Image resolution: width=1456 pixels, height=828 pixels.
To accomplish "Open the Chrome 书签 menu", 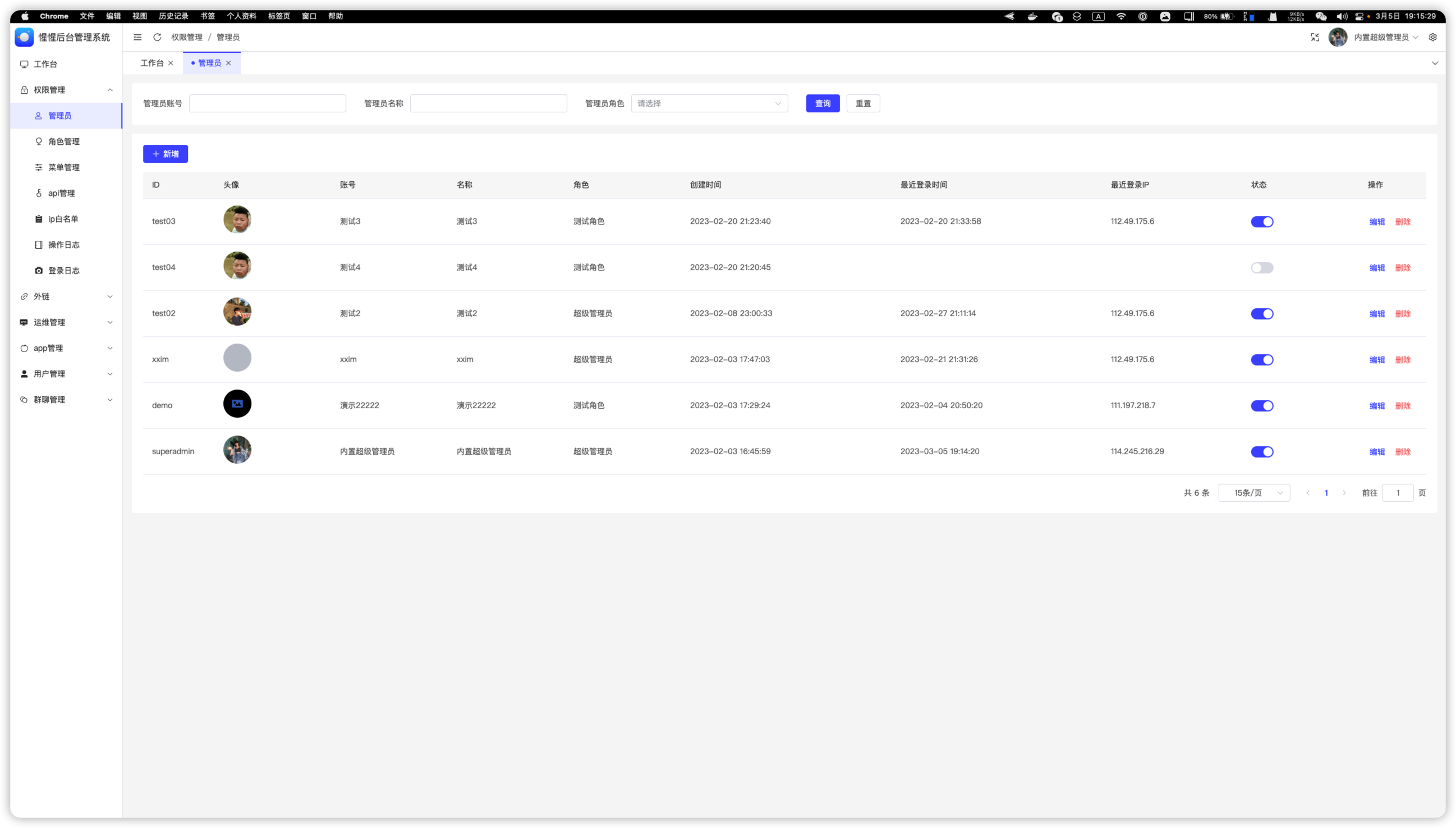I will (x=208, y=16).
